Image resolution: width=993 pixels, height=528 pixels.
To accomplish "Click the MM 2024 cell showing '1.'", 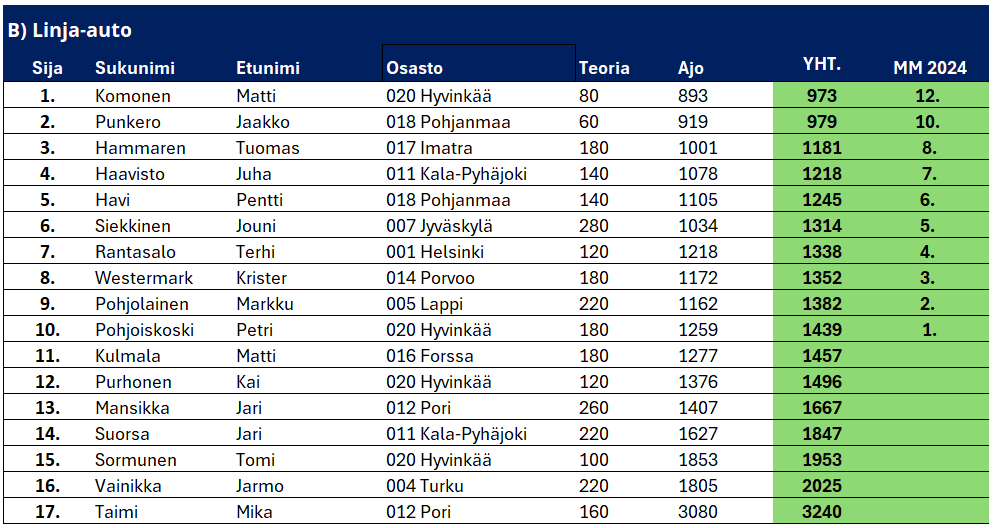I will click(x=929, y=330).
